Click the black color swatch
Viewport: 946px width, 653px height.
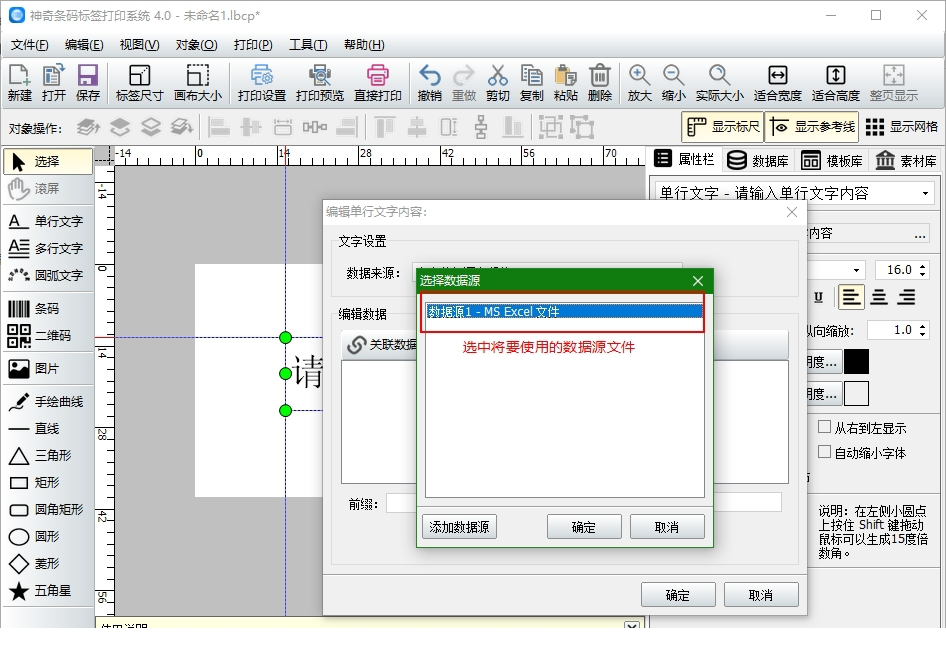point(856,361)
